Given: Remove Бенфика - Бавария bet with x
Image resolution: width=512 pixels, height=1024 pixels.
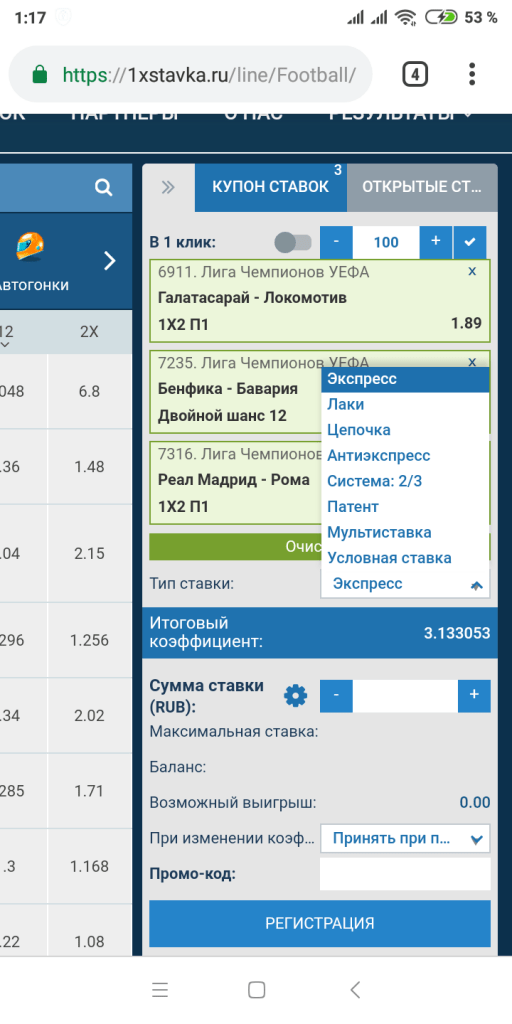Looking at the screenshot, I should click(x=473, y=361).
